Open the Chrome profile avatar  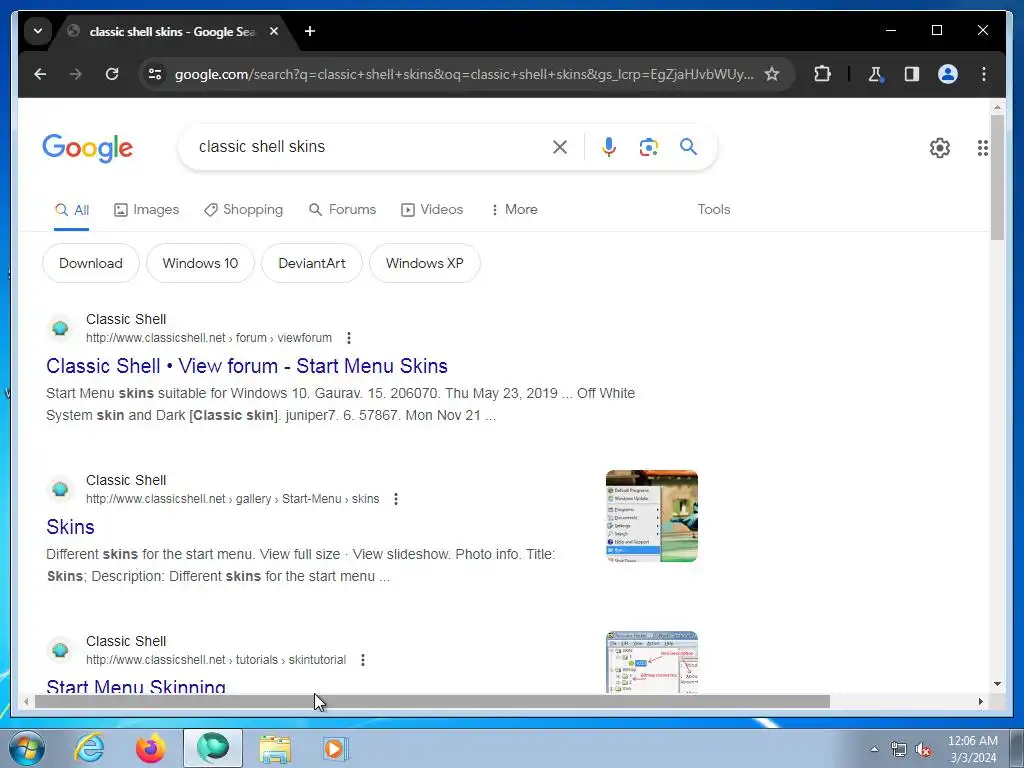coord(948,74)
